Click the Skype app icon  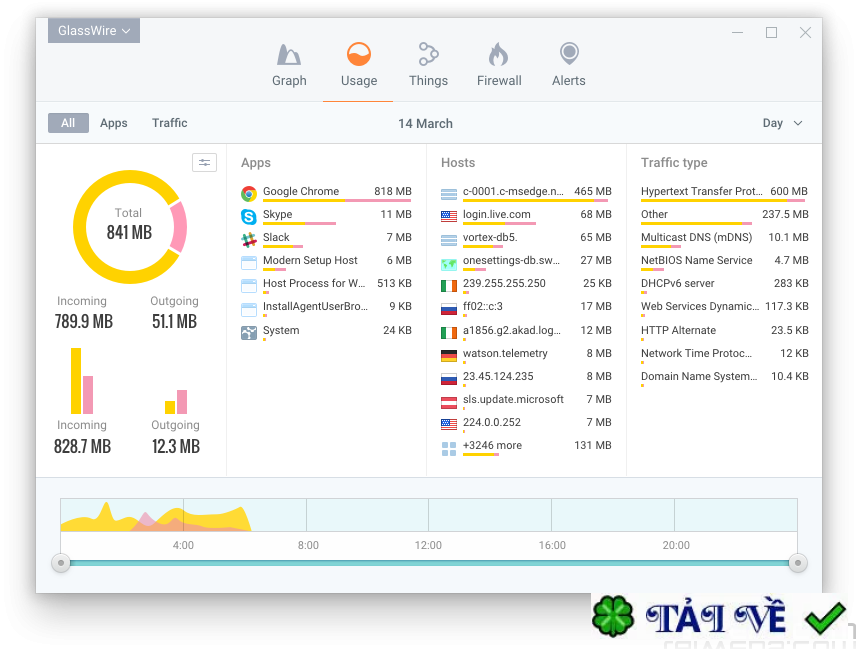249,216
